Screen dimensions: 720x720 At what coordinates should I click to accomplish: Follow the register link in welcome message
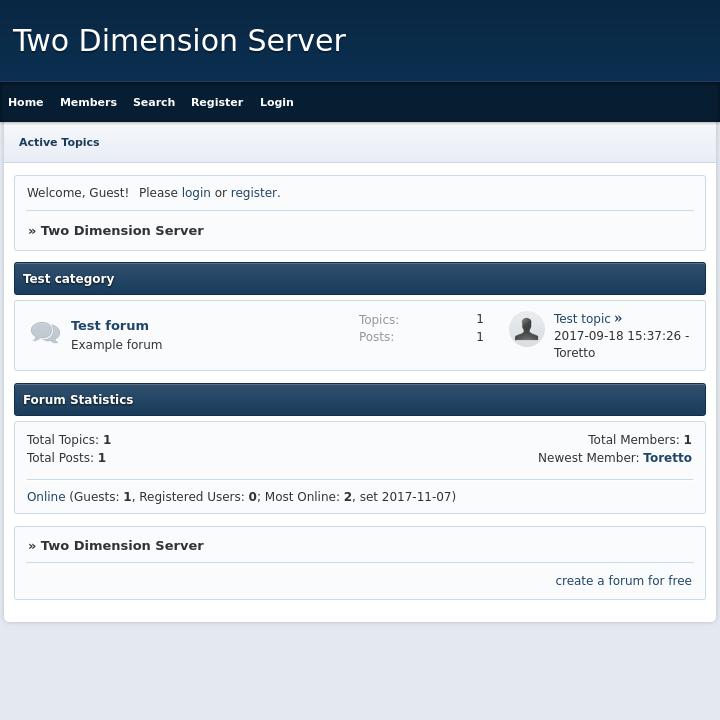253,193
